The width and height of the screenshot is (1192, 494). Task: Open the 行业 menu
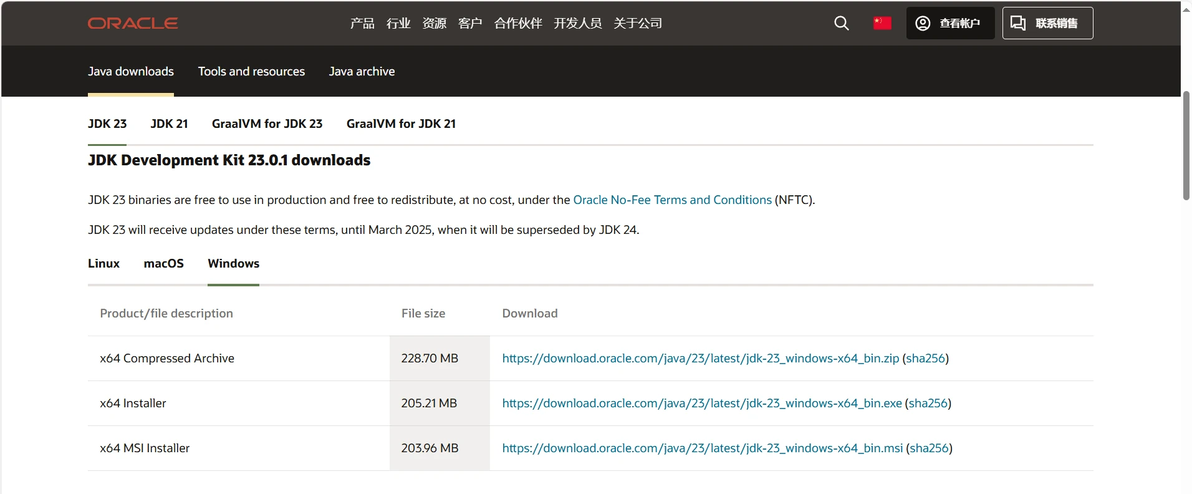coord(398,23)
